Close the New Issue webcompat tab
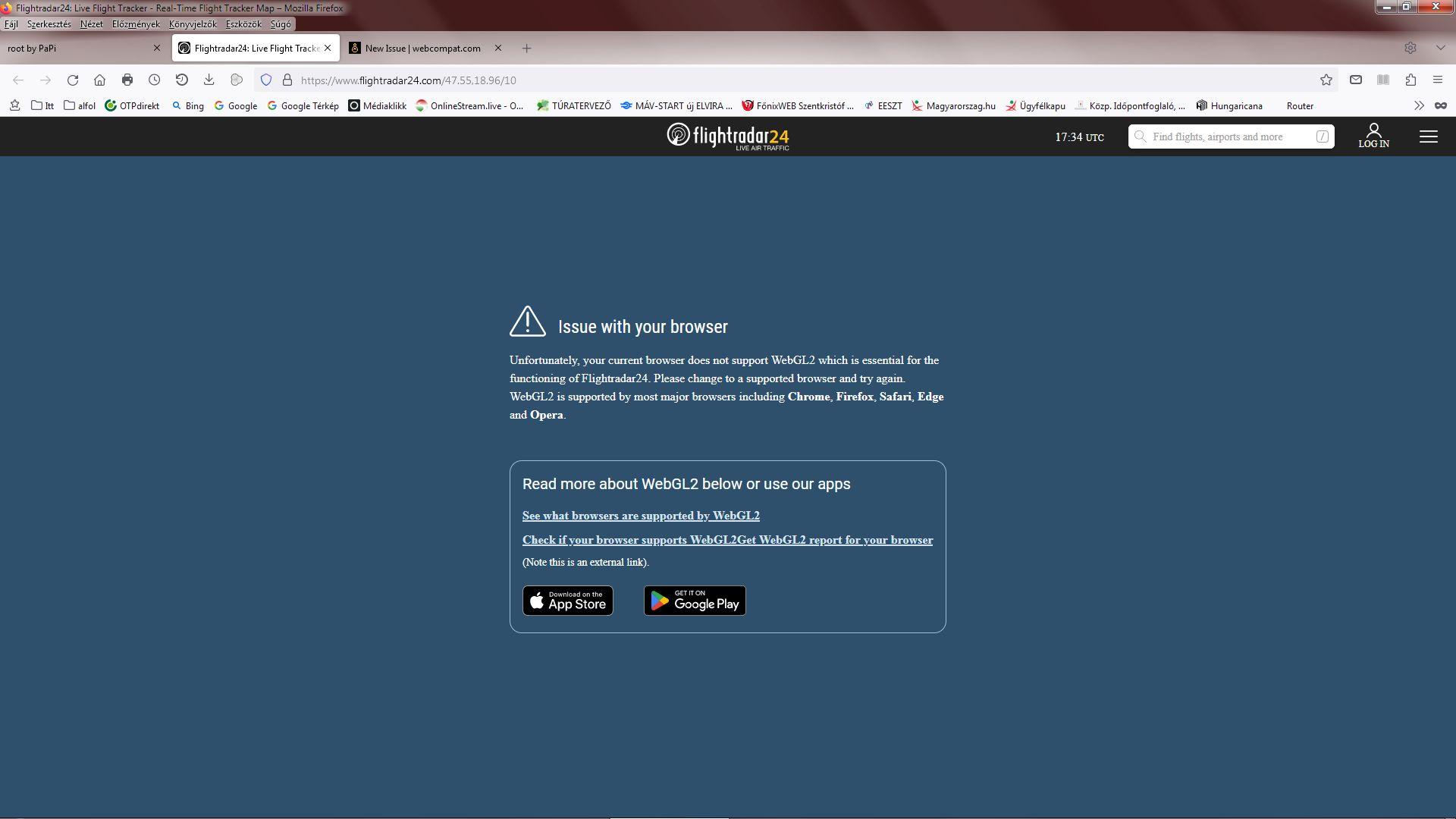The width and height of the screenshot is (1456, 819). (x=498, y=48)
